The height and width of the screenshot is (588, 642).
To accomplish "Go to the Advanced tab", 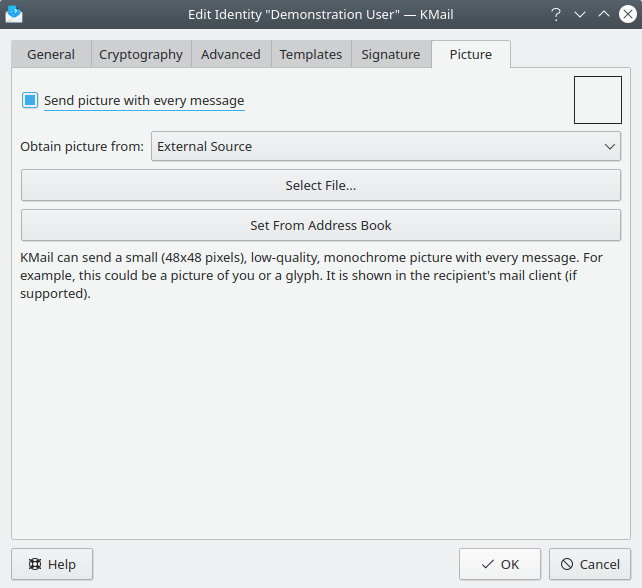I will pyautogui.click(x=230, y=55).
